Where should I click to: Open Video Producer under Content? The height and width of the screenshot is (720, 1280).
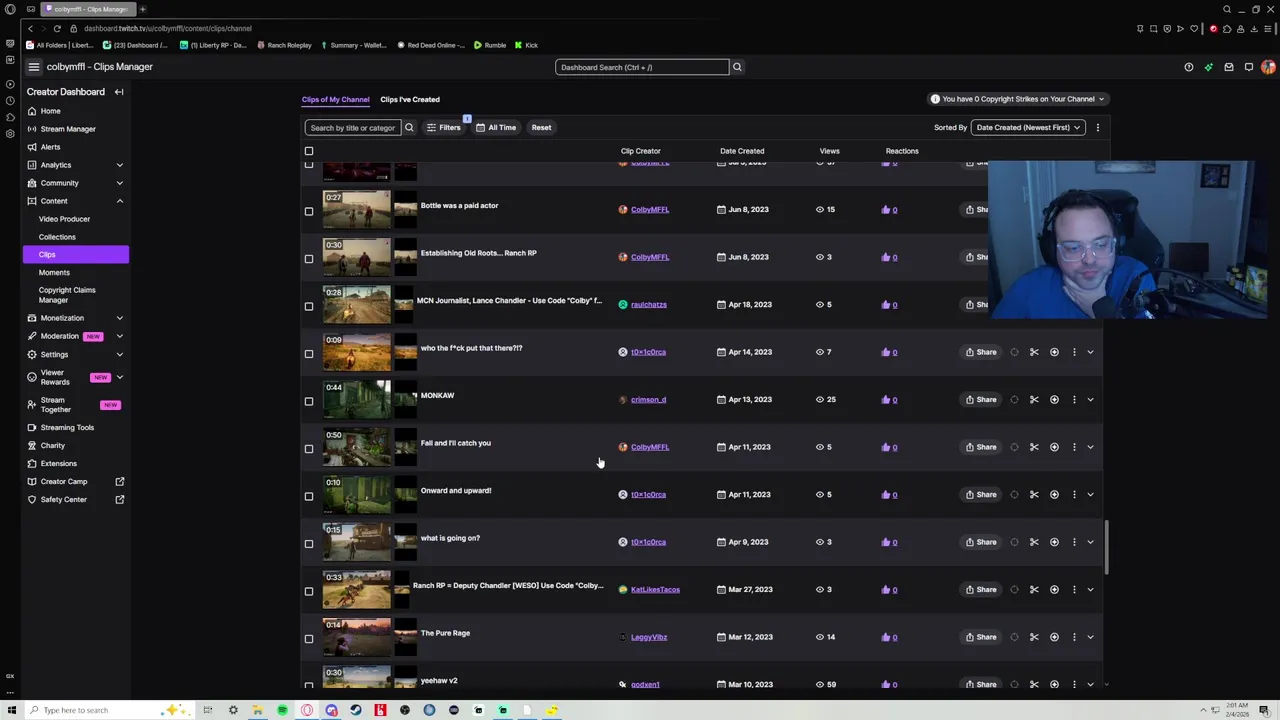coord(64,219)
